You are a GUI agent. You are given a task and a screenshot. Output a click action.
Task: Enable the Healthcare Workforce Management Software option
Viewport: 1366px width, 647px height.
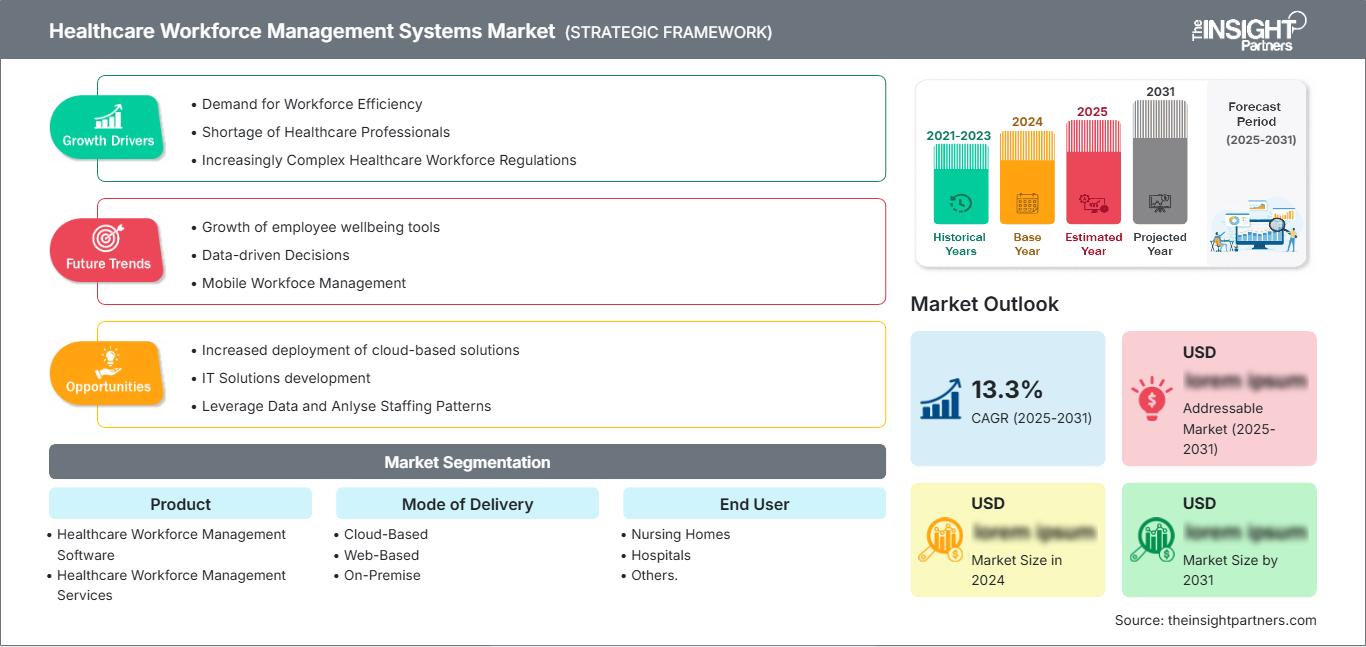coord(170,544)
